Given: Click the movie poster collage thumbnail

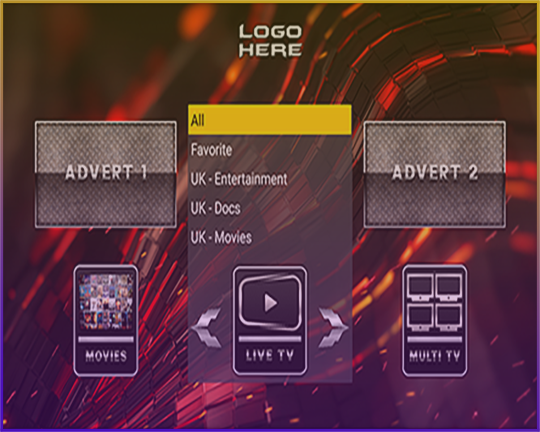Looking at the screenshot, I should coord(106,301).
